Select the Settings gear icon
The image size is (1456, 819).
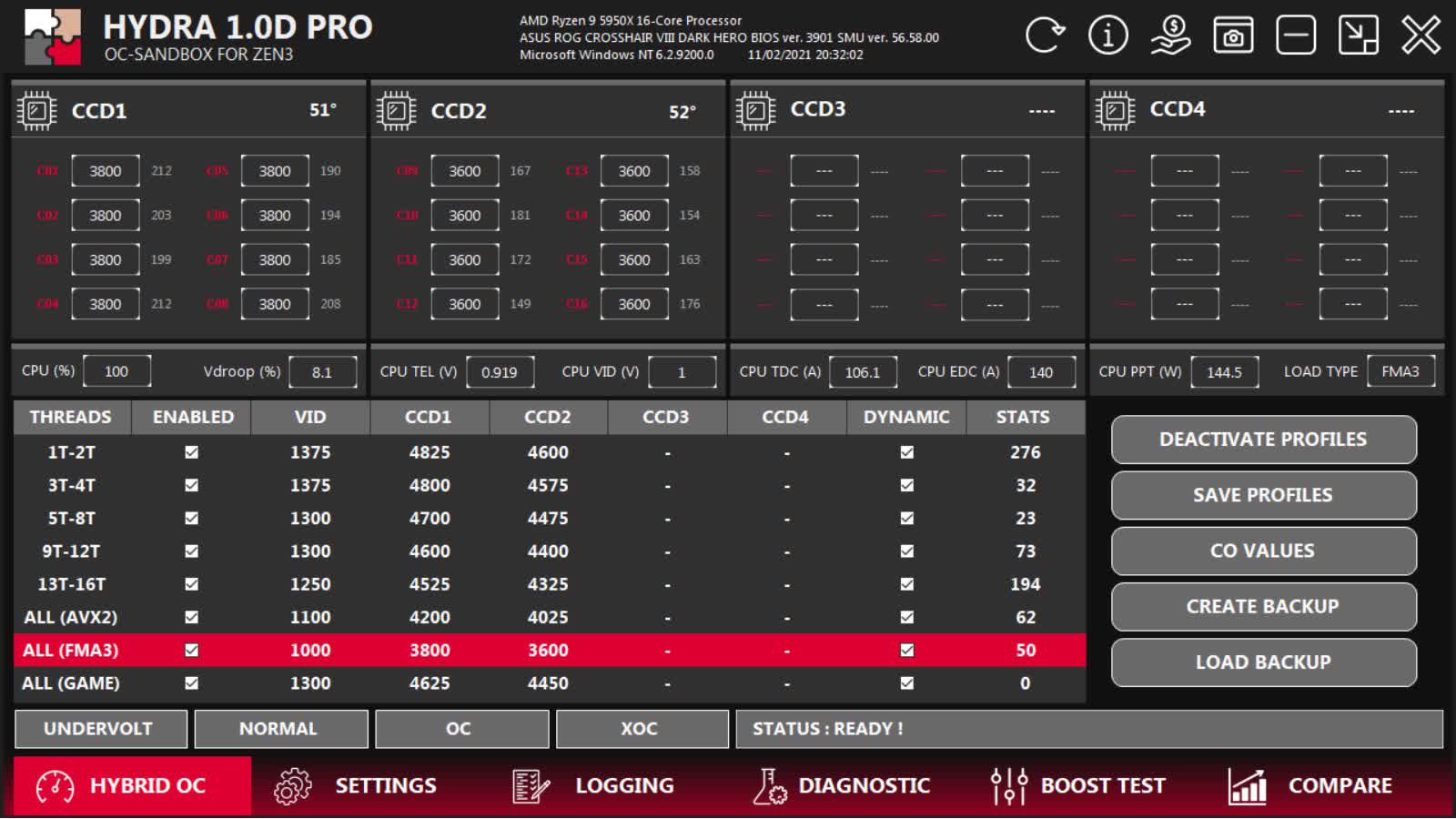(289, 784)
